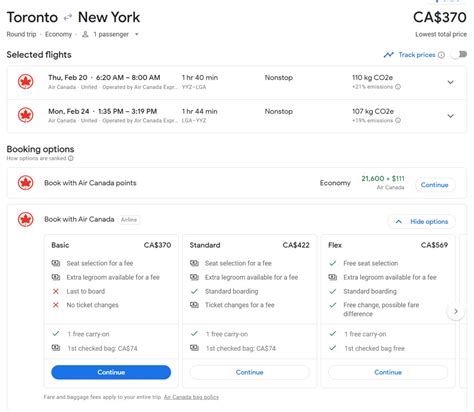Image resolution: width=474 pixels, height=412 pixels.
Task: Click the Standard CA$422 price
Action: click(x=296, y=245)
